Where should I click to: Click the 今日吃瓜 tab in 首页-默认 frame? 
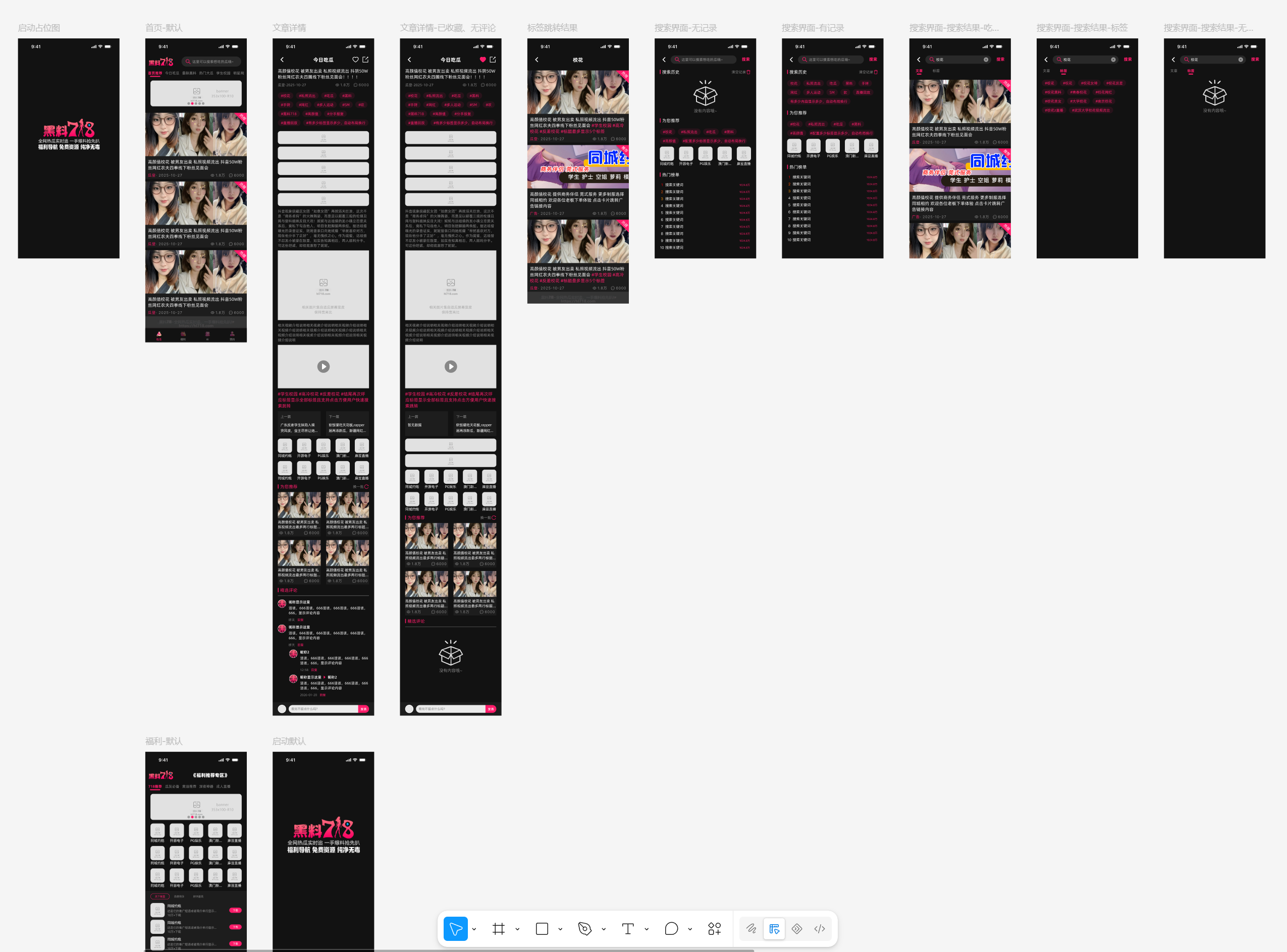coord(172,73)
